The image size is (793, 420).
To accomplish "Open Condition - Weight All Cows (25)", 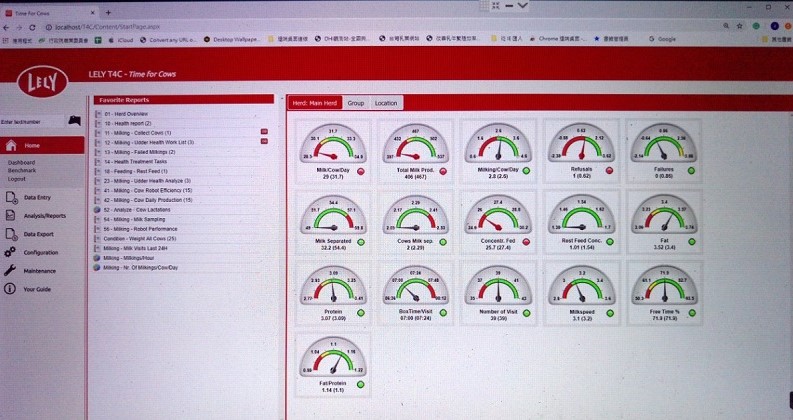I will [140, 238].
